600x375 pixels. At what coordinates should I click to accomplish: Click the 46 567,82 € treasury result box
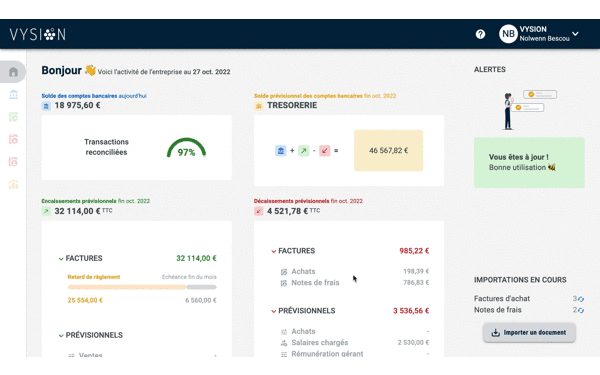388,150
